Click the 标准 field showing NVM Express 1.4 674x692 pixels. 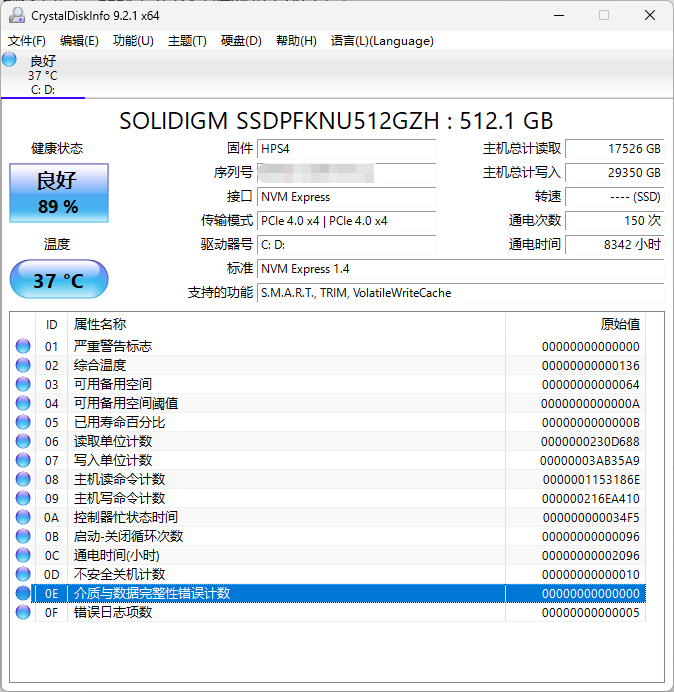click(461, 269)
